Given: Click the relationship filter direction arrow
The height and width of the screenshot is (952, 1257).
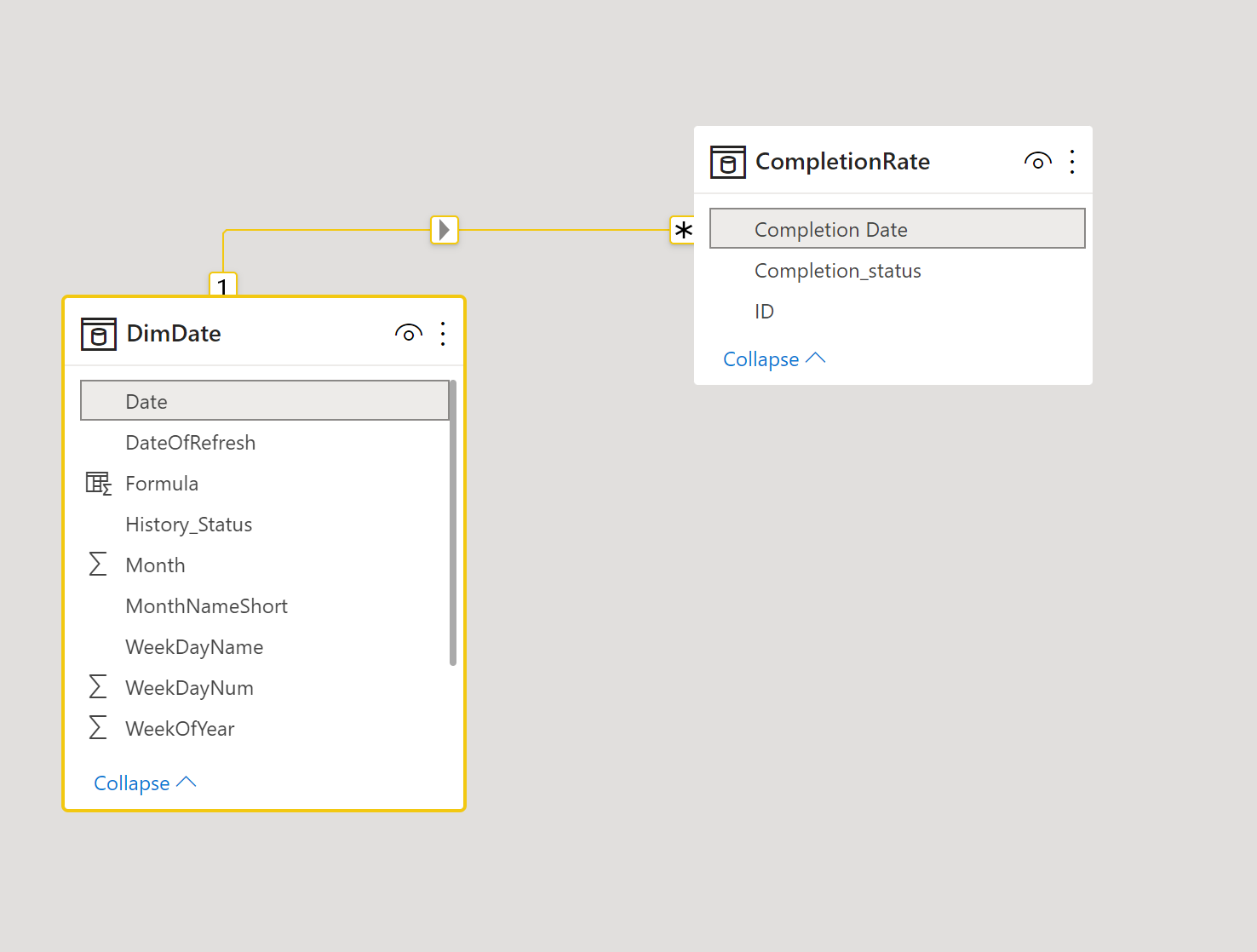Looking at the screenshot, I should tap(445, 230).
